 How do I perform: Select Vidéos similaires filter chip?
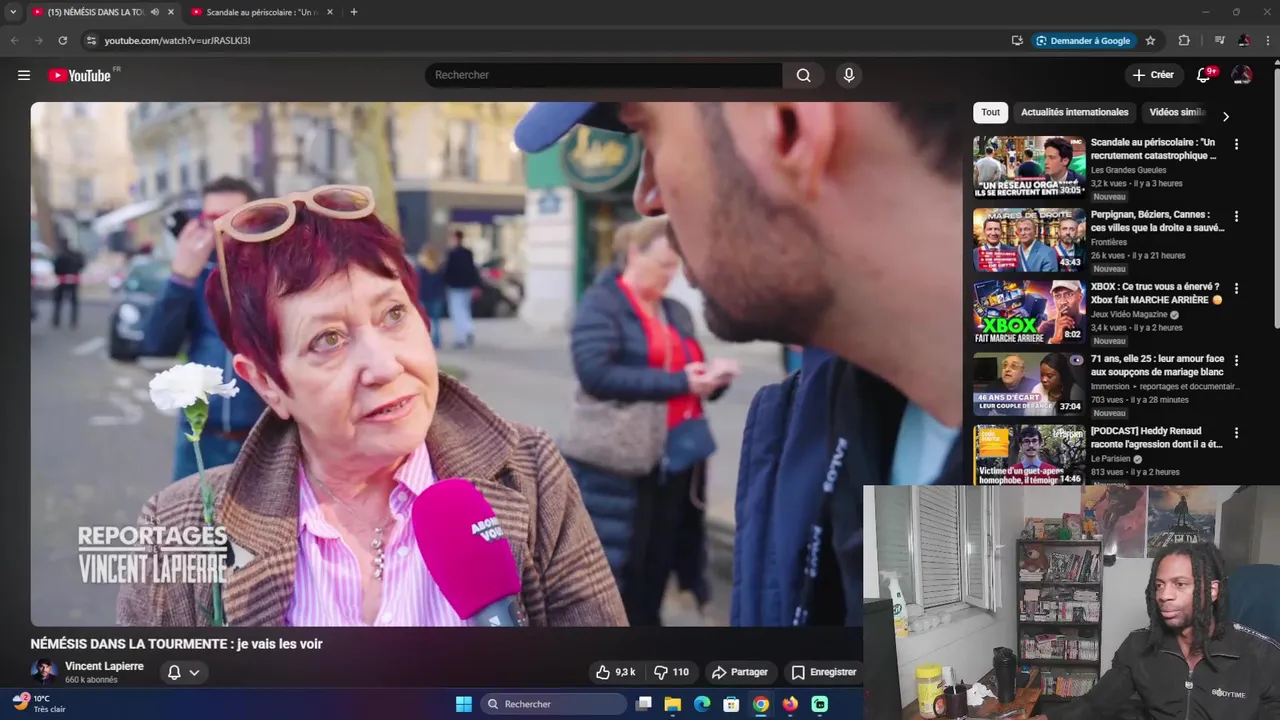coord(1178,112)
